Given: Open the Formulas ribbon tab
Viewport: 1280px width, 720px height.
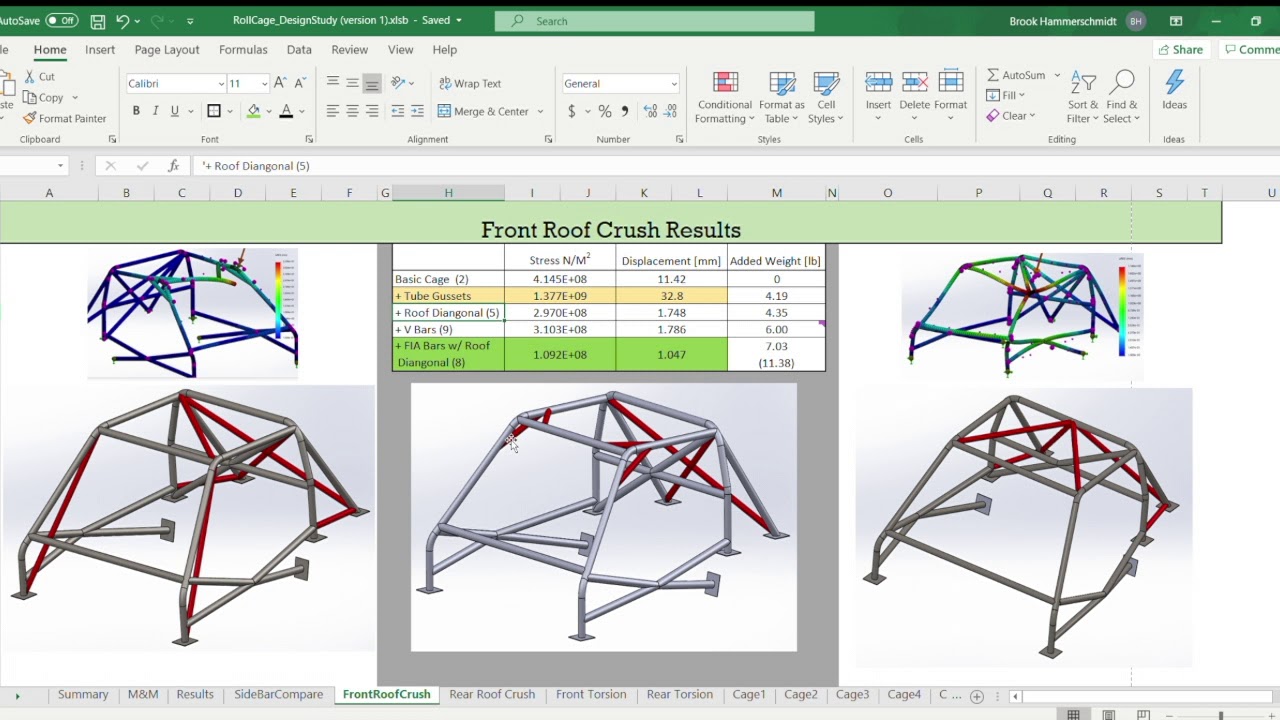Looking at the screenshot, I should pyautogui.click(x=243, y=49).
